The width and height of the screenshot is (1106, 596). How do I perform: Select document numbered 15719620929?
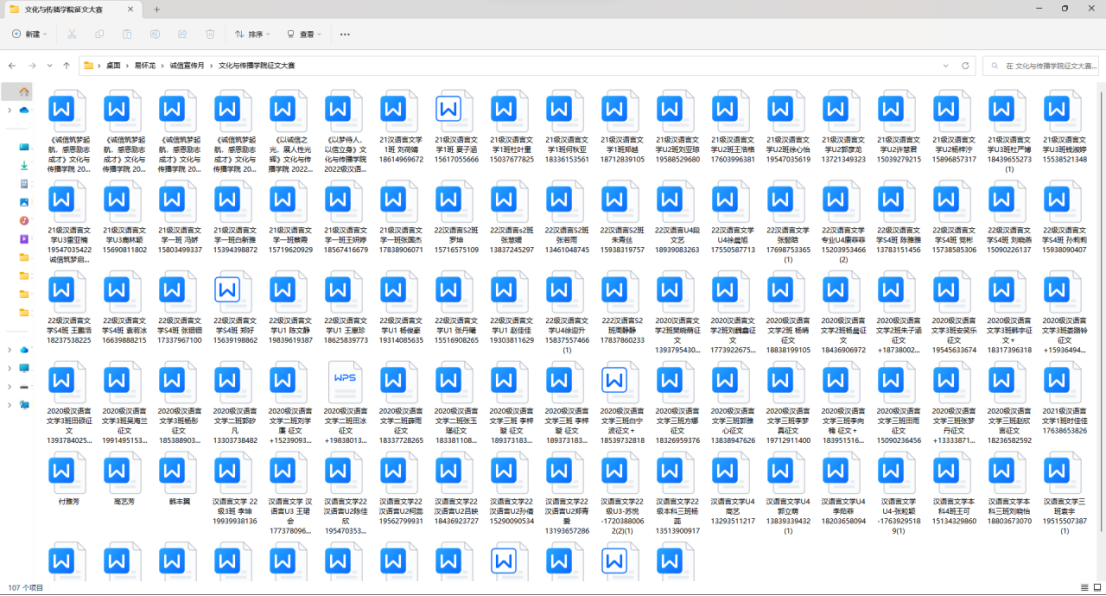[290, 217]
